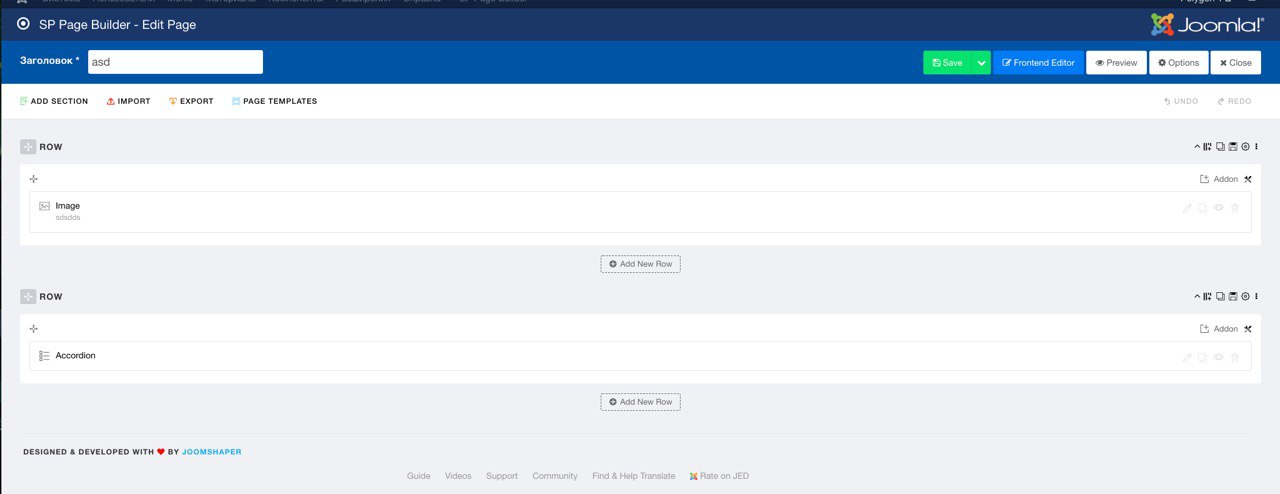Click the green Save button

coord(947,62)
